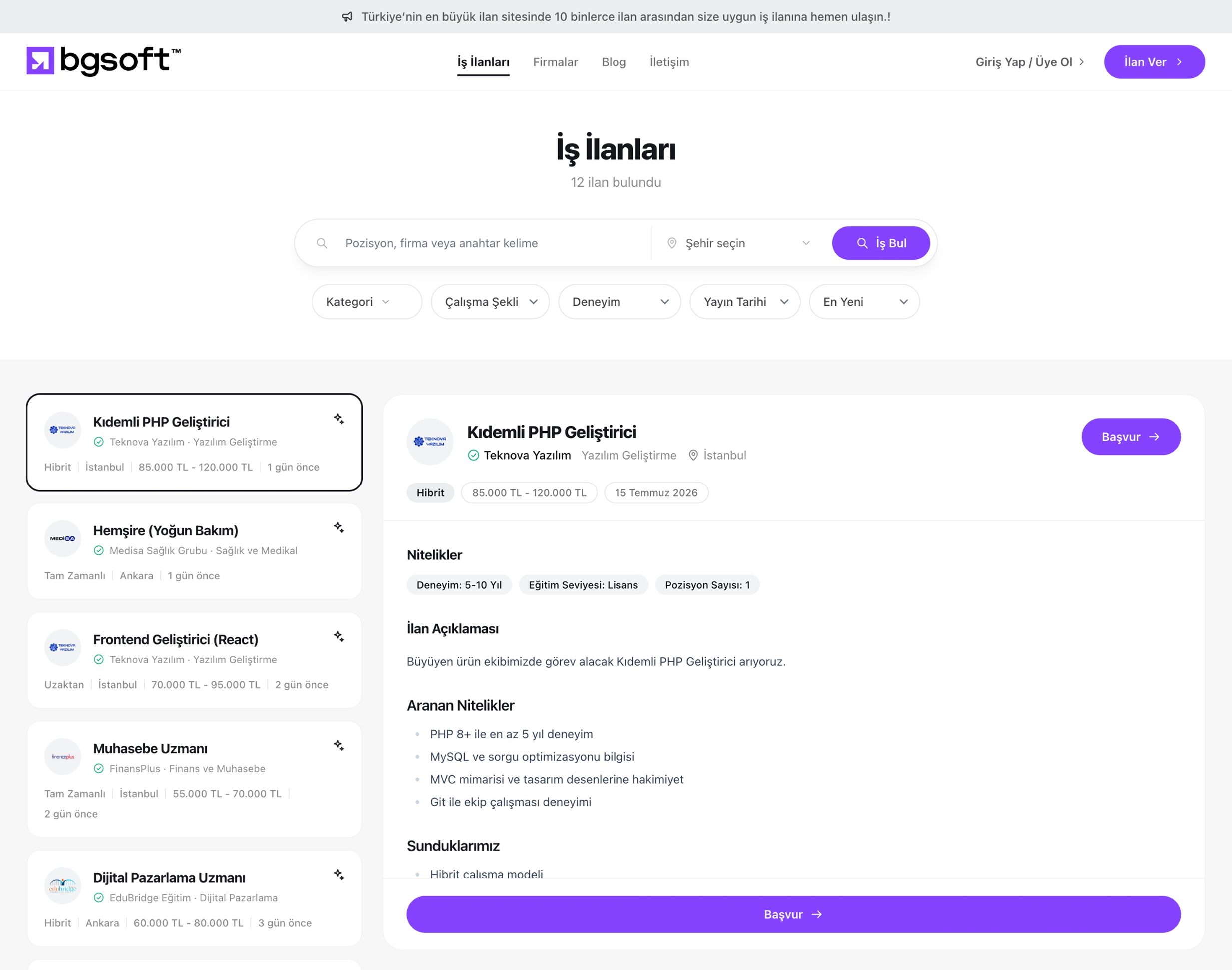Click sparkle icon on Frontend Geliştirici card
The width and height of the screenshot is (1232, 970).
[339, 637]
